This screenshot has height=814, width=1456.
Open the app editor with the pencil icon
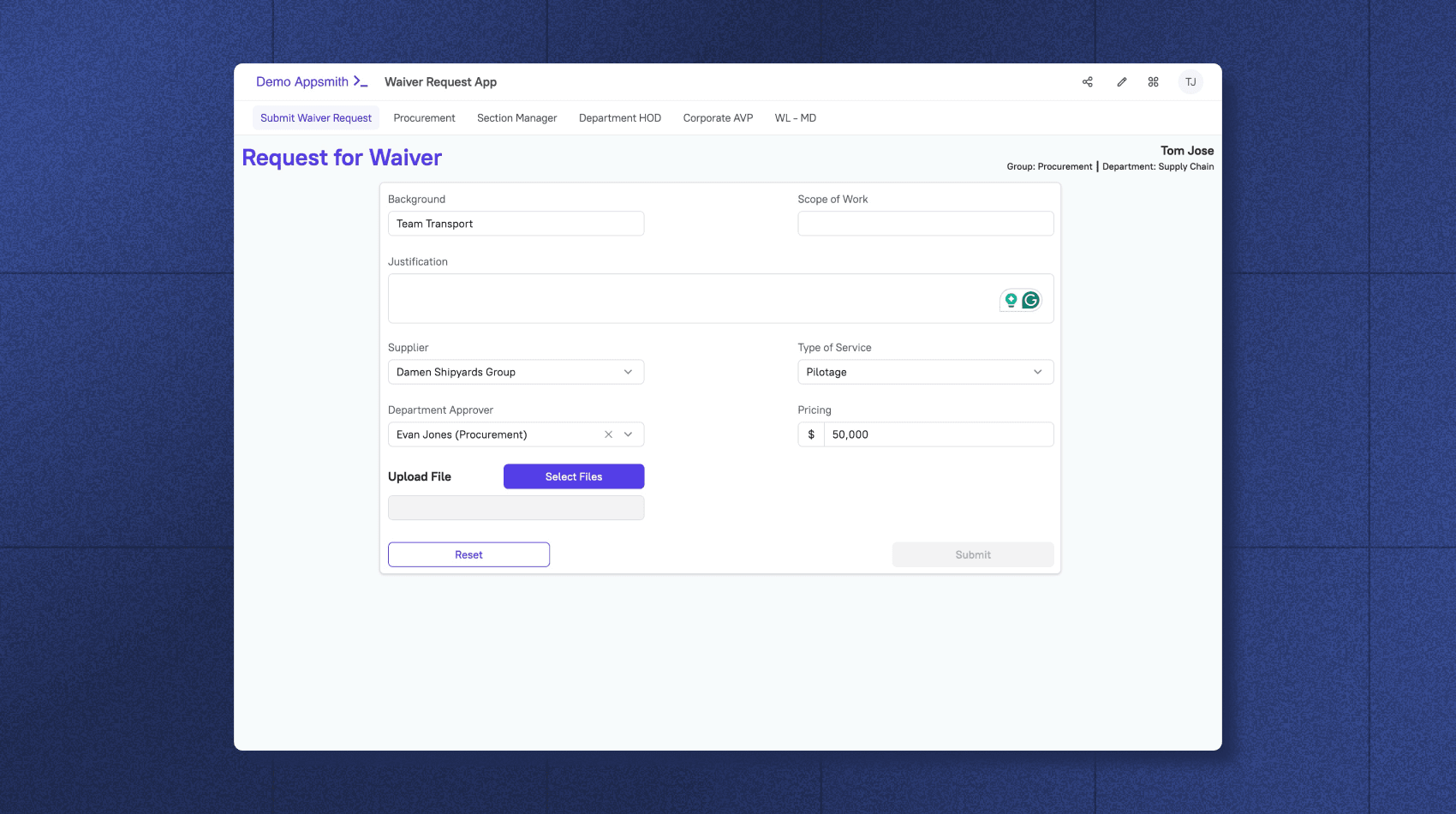(x=1121, y=81)
